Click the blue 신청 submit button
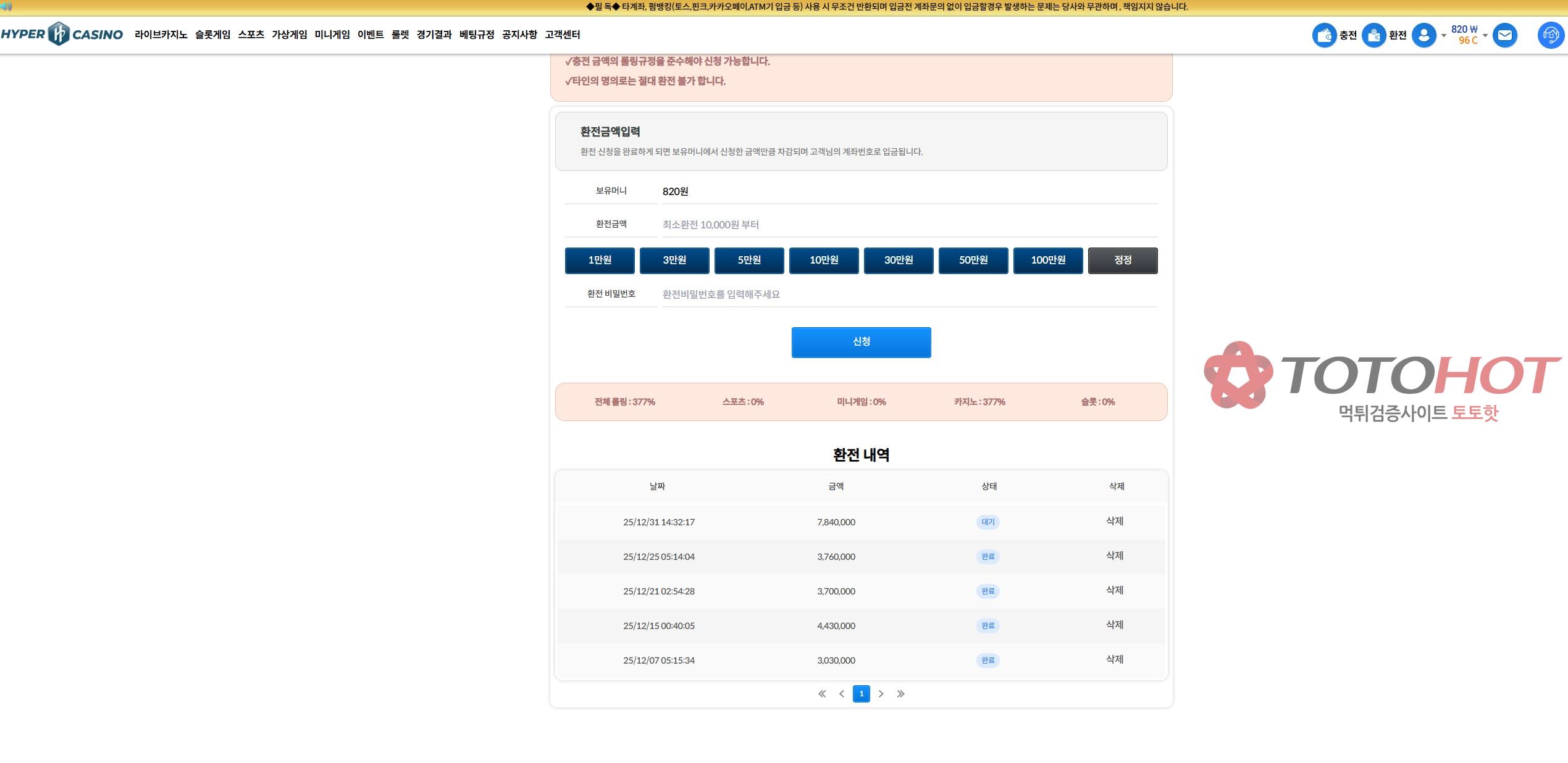 [861, 342]
